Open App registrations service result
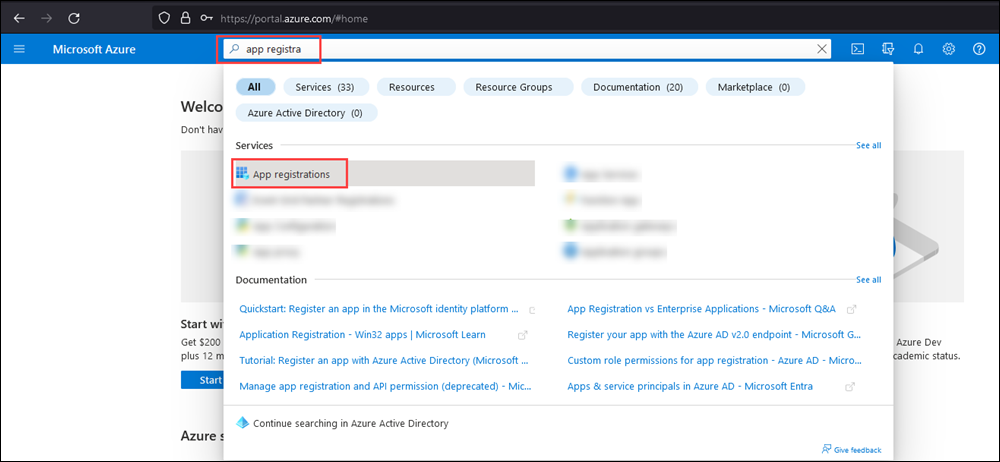Viewport: 1000px width, 462px height. tap(290, 174)
